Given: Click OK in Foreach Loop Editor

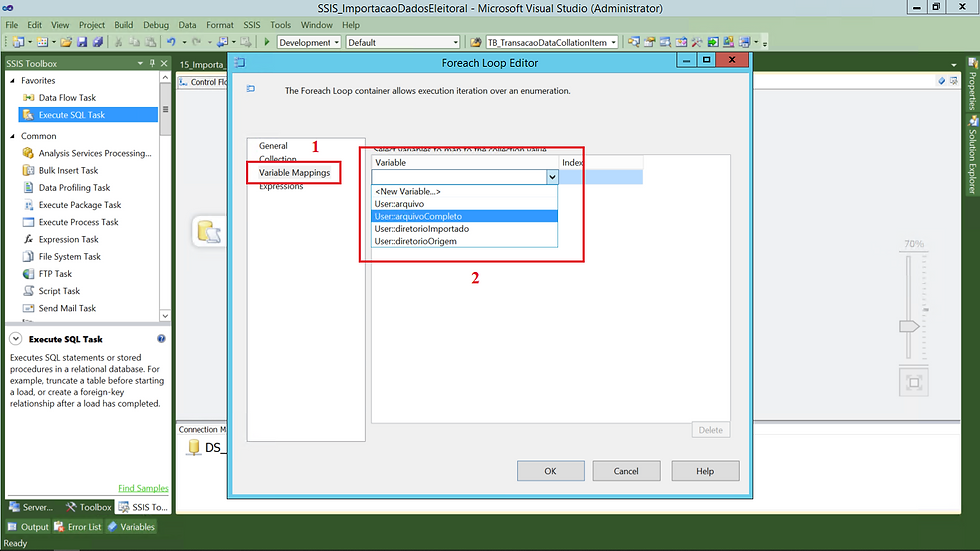Looking at the screenshot, I should (550, 471).
